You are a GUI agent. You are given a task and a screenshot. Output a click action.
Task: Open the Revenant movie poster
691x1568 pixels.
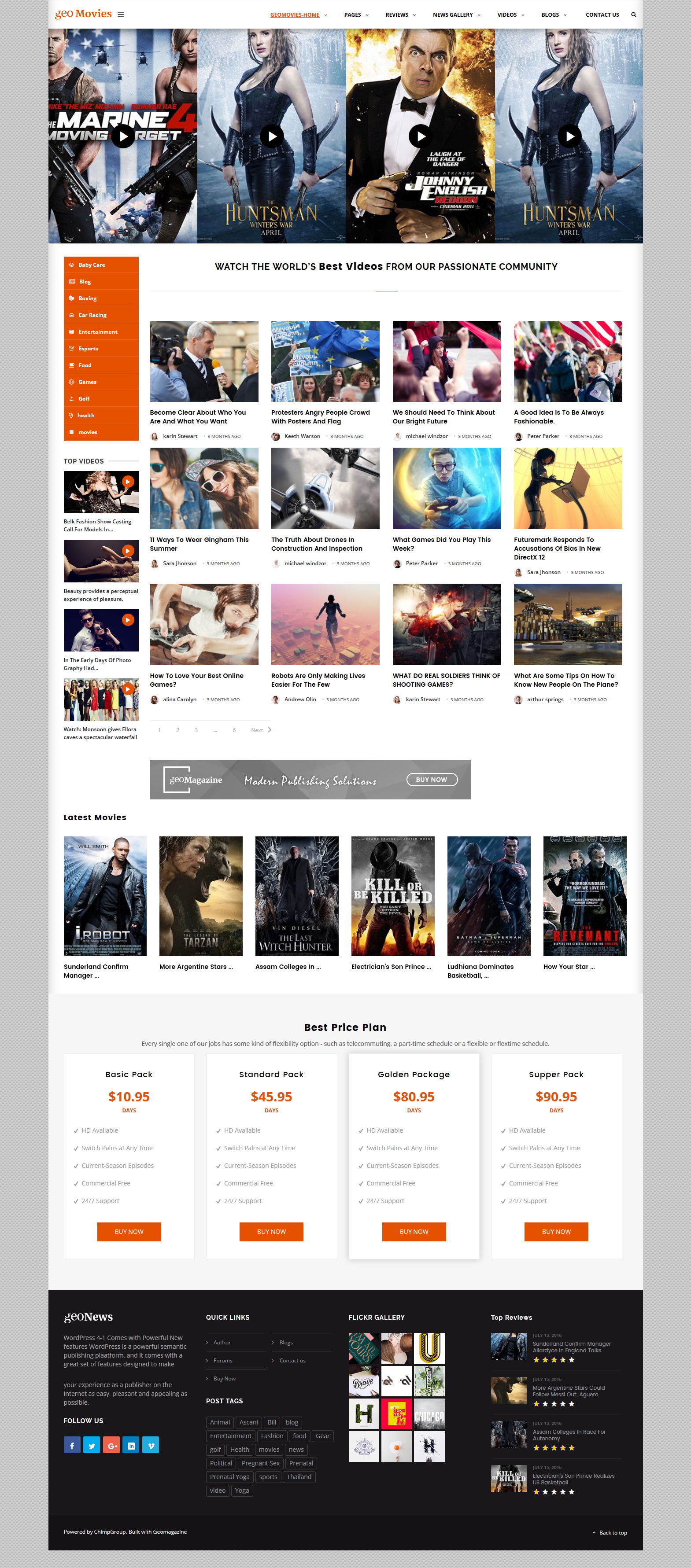[x=584, y=896]
